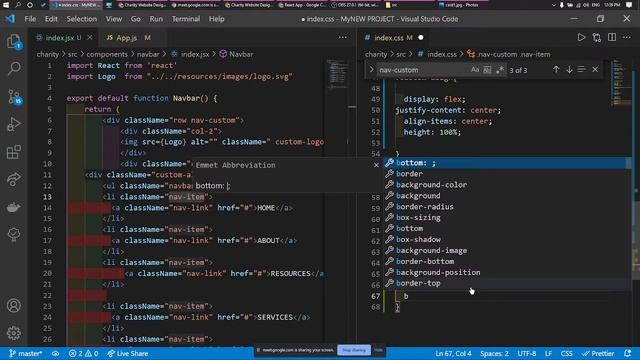Viewport: 640px width, 360px height.
Task: Change indentation via Spaces: 2
Action: pos(494,353)
